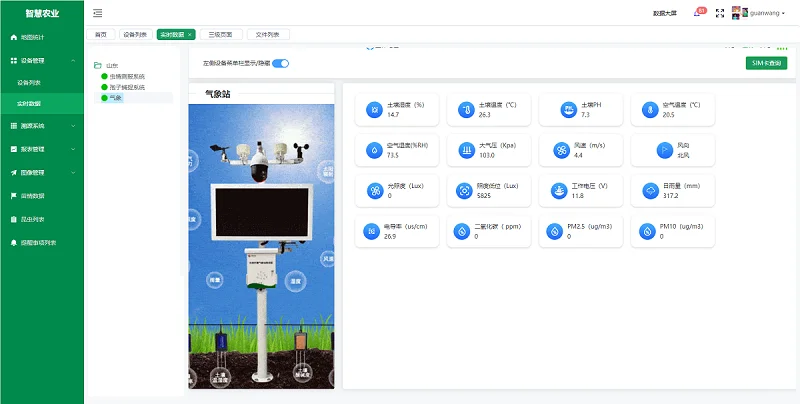
Task: Switch to the 三级页面 tab
Action: tap(221, 34)
